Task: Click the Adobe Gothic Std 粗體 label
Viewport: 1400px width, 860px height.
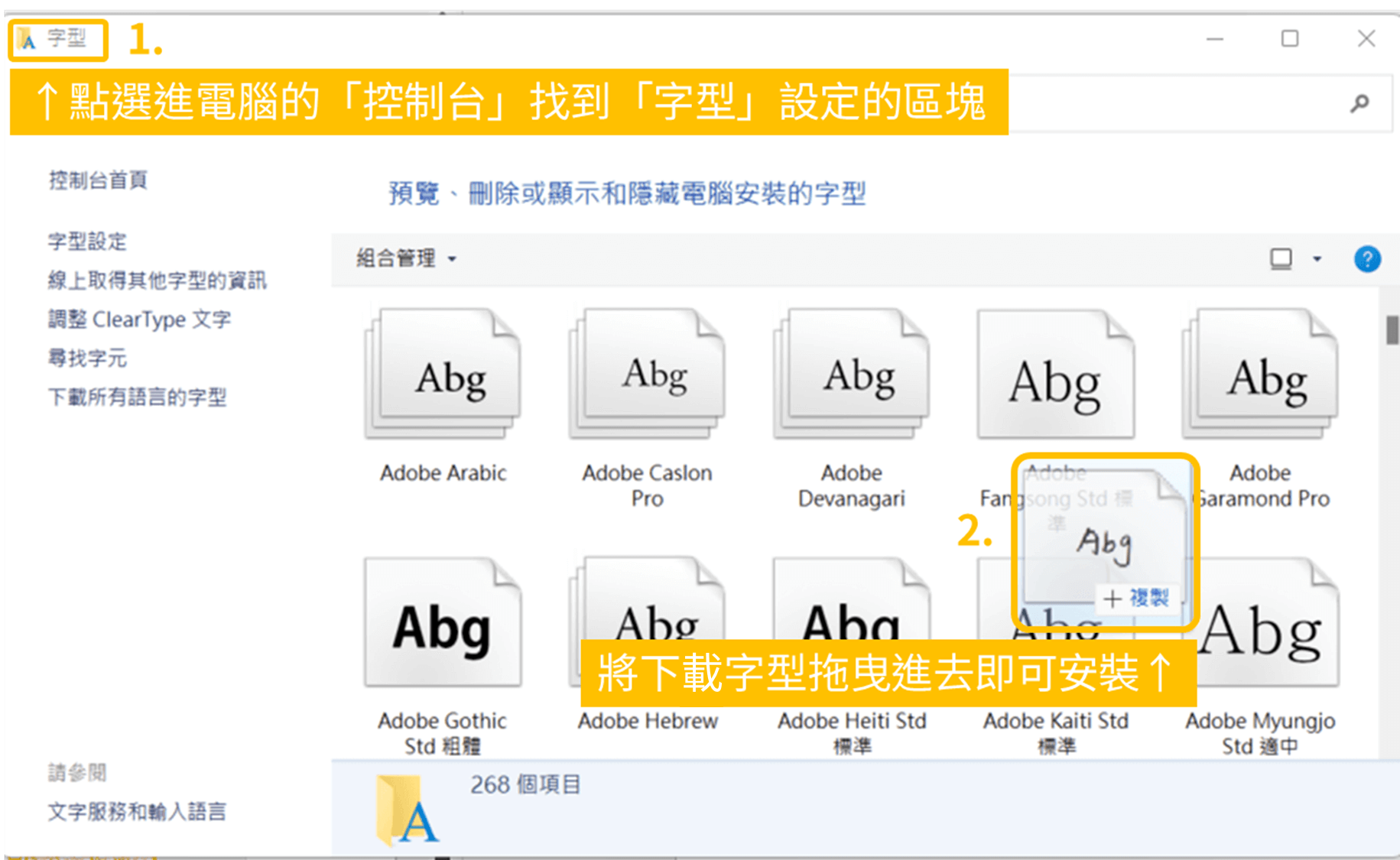Action: [443, 733]
